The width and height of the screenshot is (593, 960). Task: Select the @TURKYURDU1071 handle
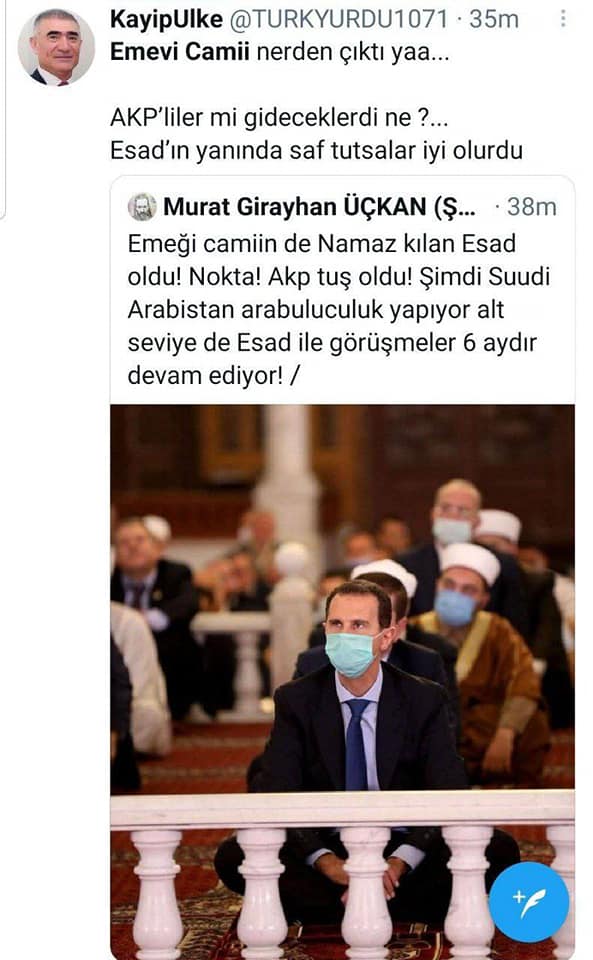pyautogui.click(x=338, y=19)
